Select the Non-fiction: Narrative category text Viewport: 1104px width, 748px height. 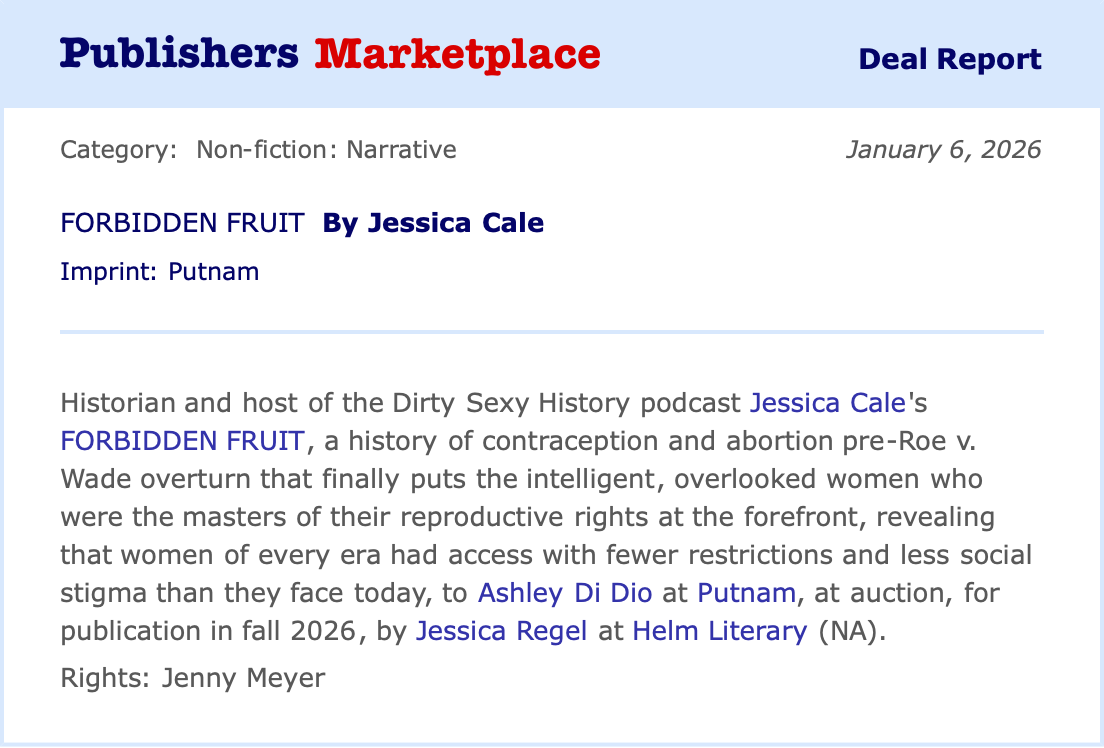(x=326, y=150)
